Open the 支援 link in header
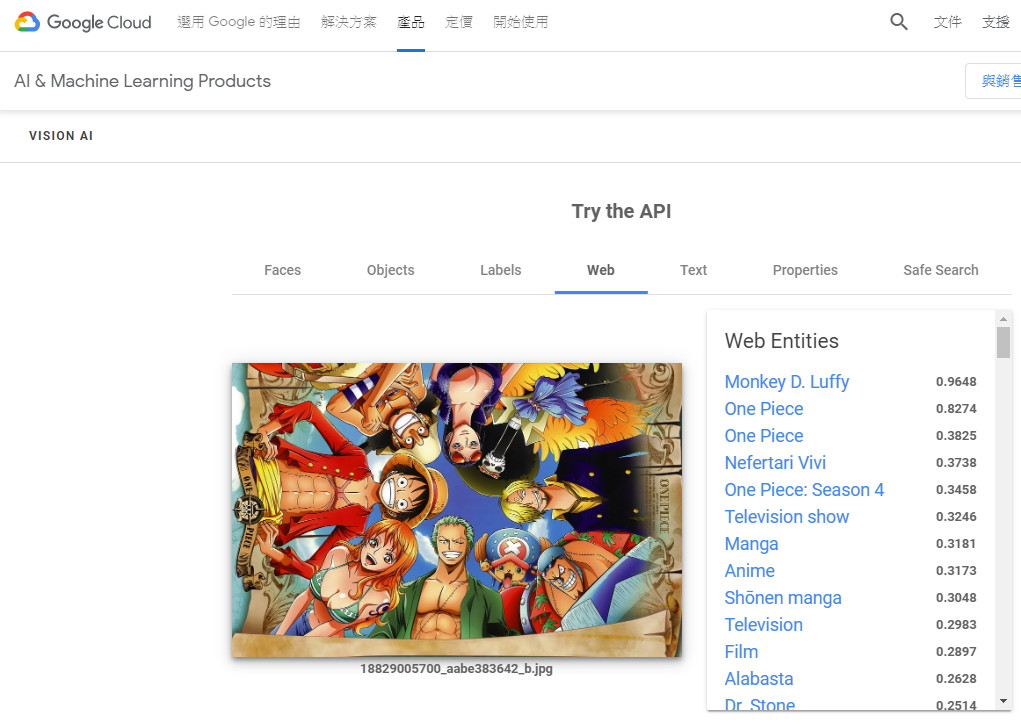Viewport: 1021px width, 728px height. (x=996, y=22)
